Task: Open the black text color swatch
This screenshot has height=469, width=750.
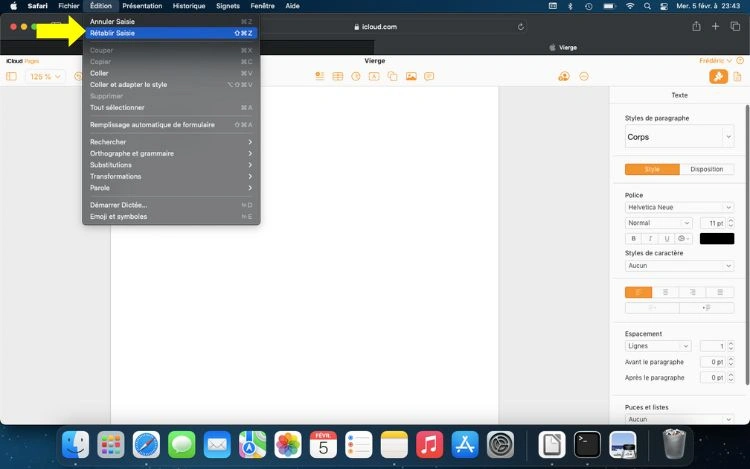Action: click(717, 239)
